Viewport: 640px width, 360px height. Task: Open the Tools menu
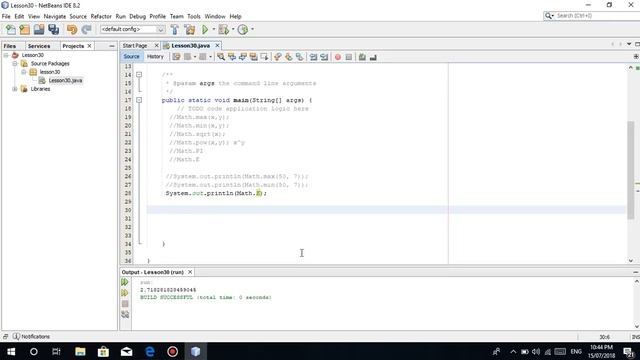(x=194, y=16)
